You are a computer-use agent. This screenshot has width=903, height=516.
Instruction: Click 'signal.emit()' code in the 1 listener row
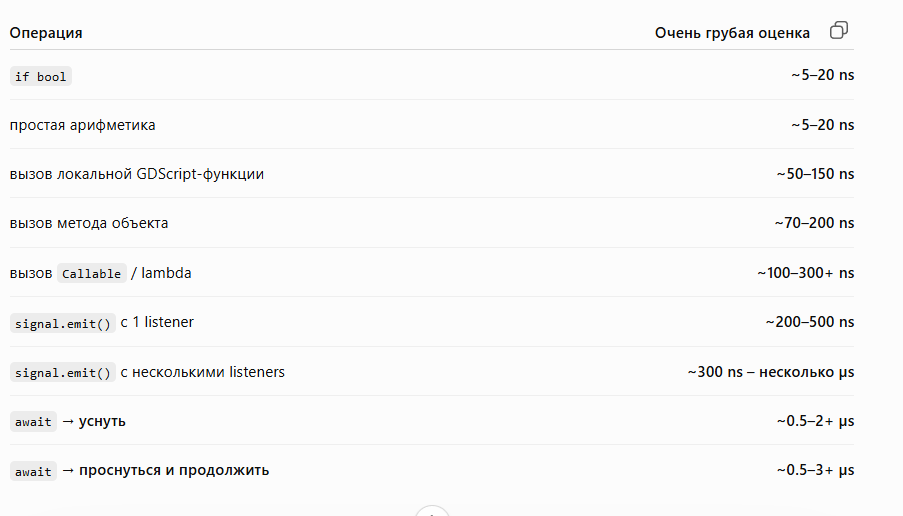pyautogui.click(x=63, y=323)
